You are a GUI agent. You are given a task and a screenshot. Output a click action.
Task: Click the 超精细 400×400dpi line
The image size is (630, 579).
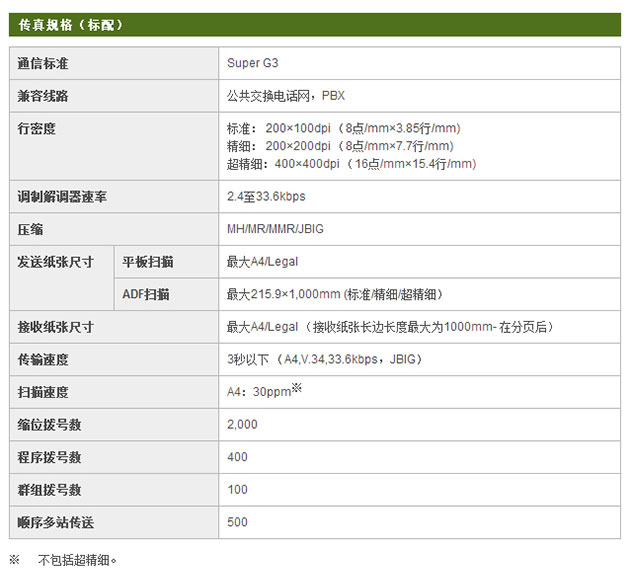[x=351, y=164]
